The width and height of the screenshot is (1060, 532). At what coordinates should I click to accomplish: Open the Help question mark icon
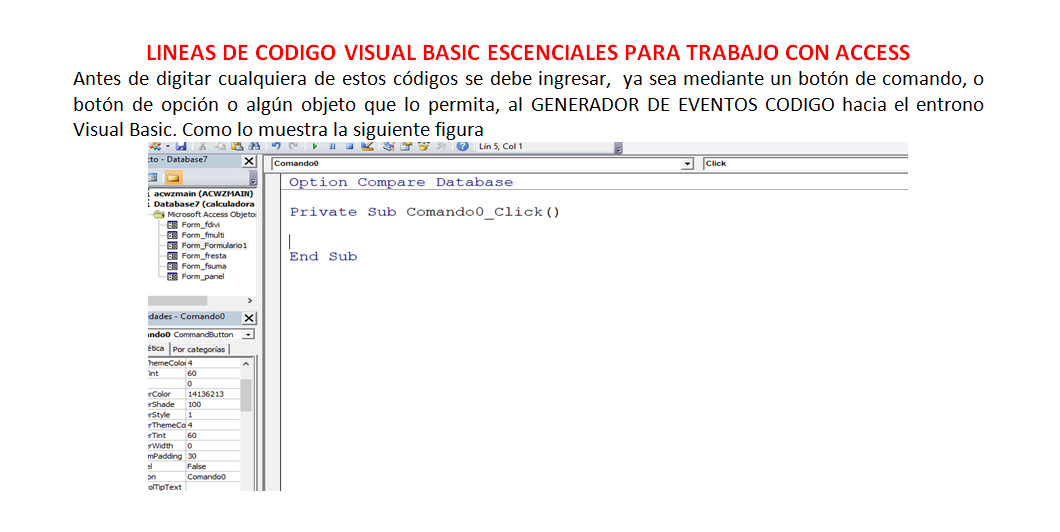click(x=462, y=146)
